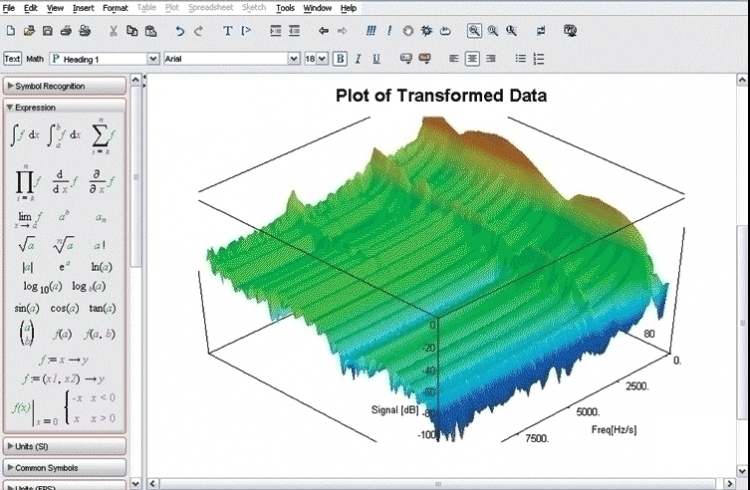The height and width of the screenshot is (490, 750).
Task: Switch to Math input mode
Action: click(35, 59)
